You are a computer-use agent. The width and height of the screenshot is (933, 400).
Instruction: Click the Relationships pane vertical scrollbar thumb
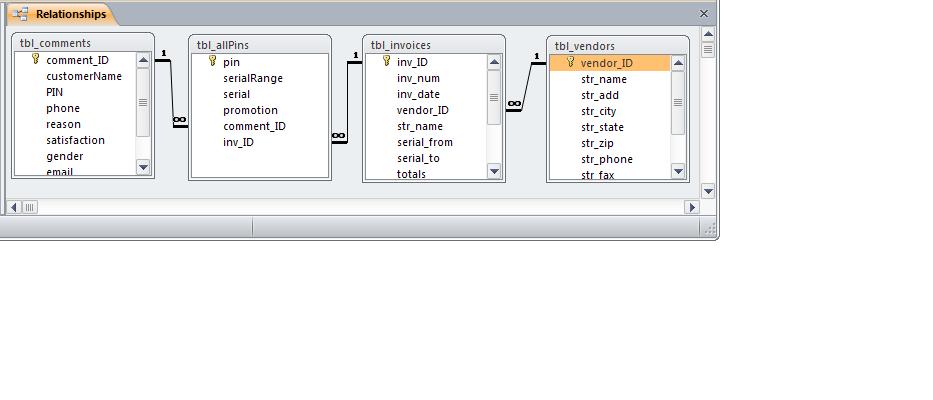pyautogui.click(x=708, y=49)
